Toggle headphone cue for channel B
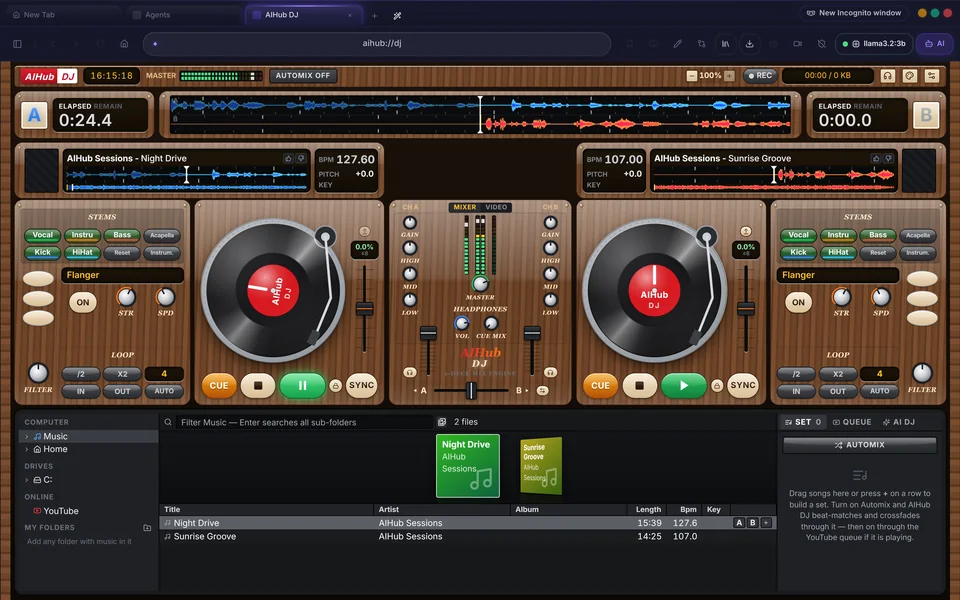This screenshot has height=600, width=960. [x=550, y=372]
